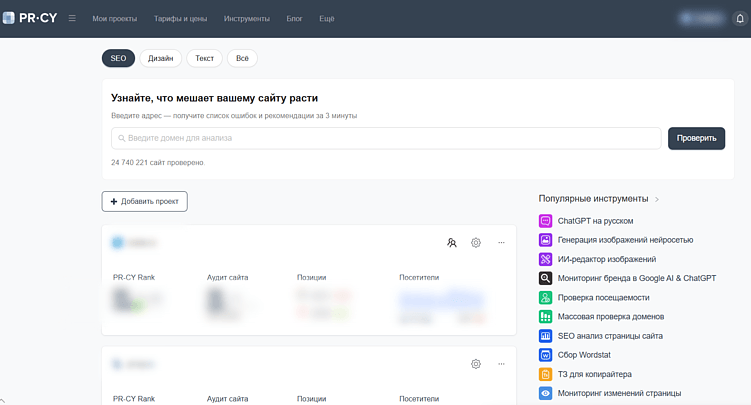Open first project's settings gear icon
Viewport: 751px width, 405px height.
476,243
